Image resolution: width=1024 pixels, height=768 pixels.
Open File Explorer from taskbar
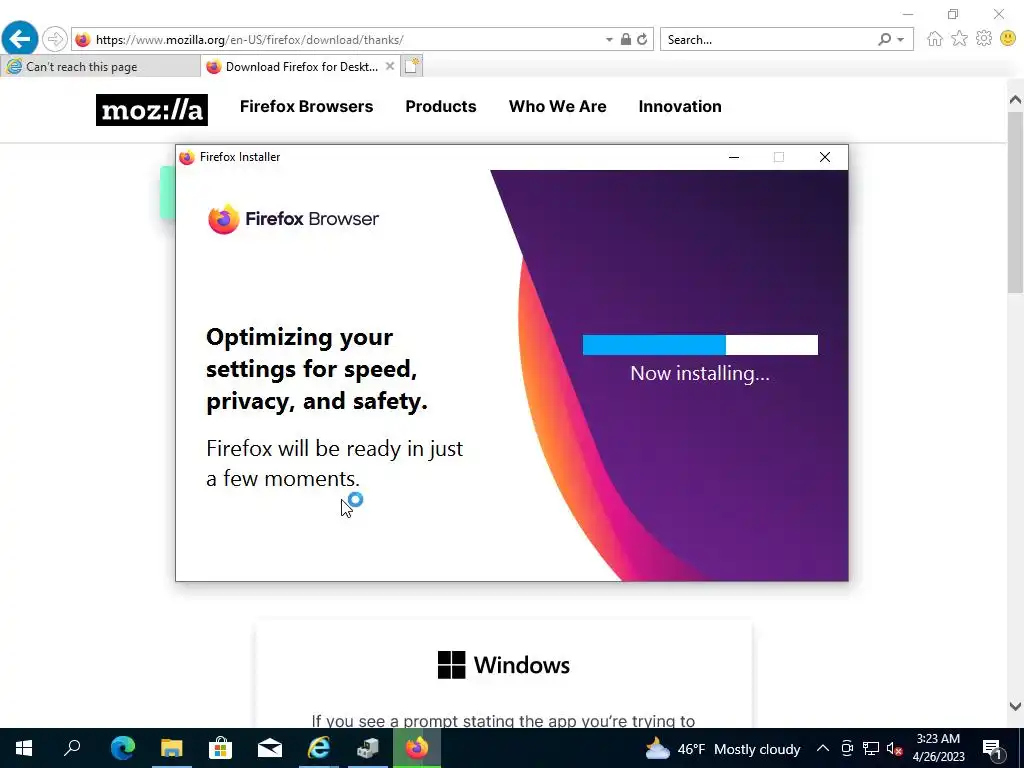click(x=172, y=748)
